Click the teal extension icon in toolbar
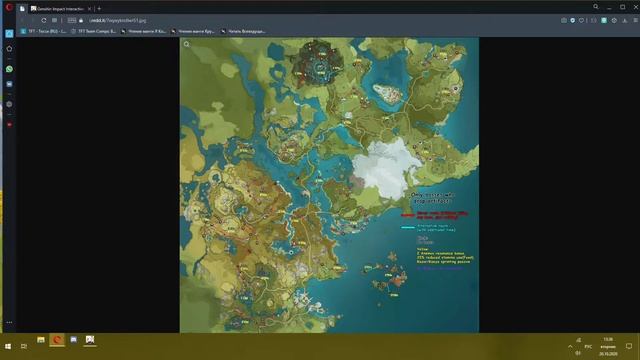Image resolution: width=640 pixels, height=360 pixels. coord(604,20)
